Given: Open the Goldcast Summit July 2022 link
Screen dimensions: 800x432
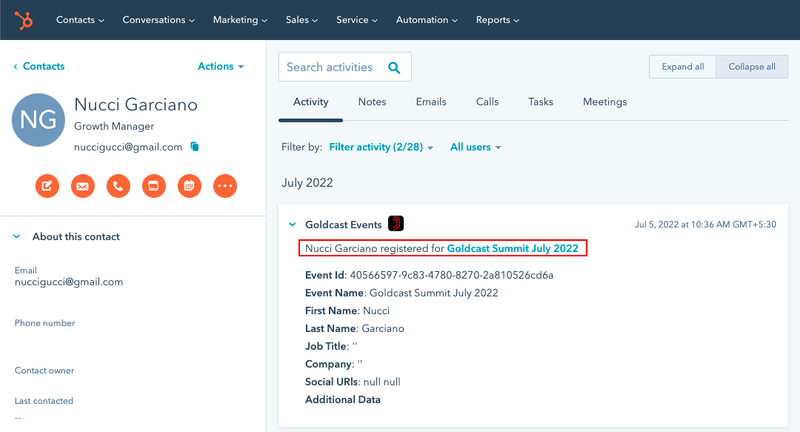Looking at the screenshot, I should coord(512,247).
